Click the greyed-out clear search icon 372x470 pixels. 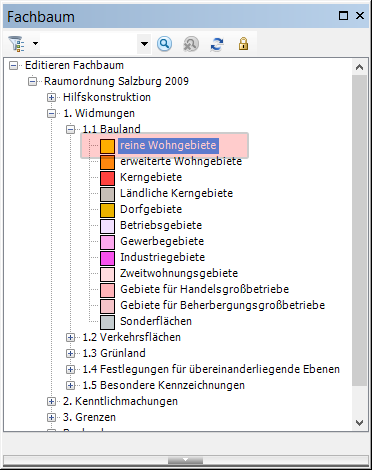(191, 44)
